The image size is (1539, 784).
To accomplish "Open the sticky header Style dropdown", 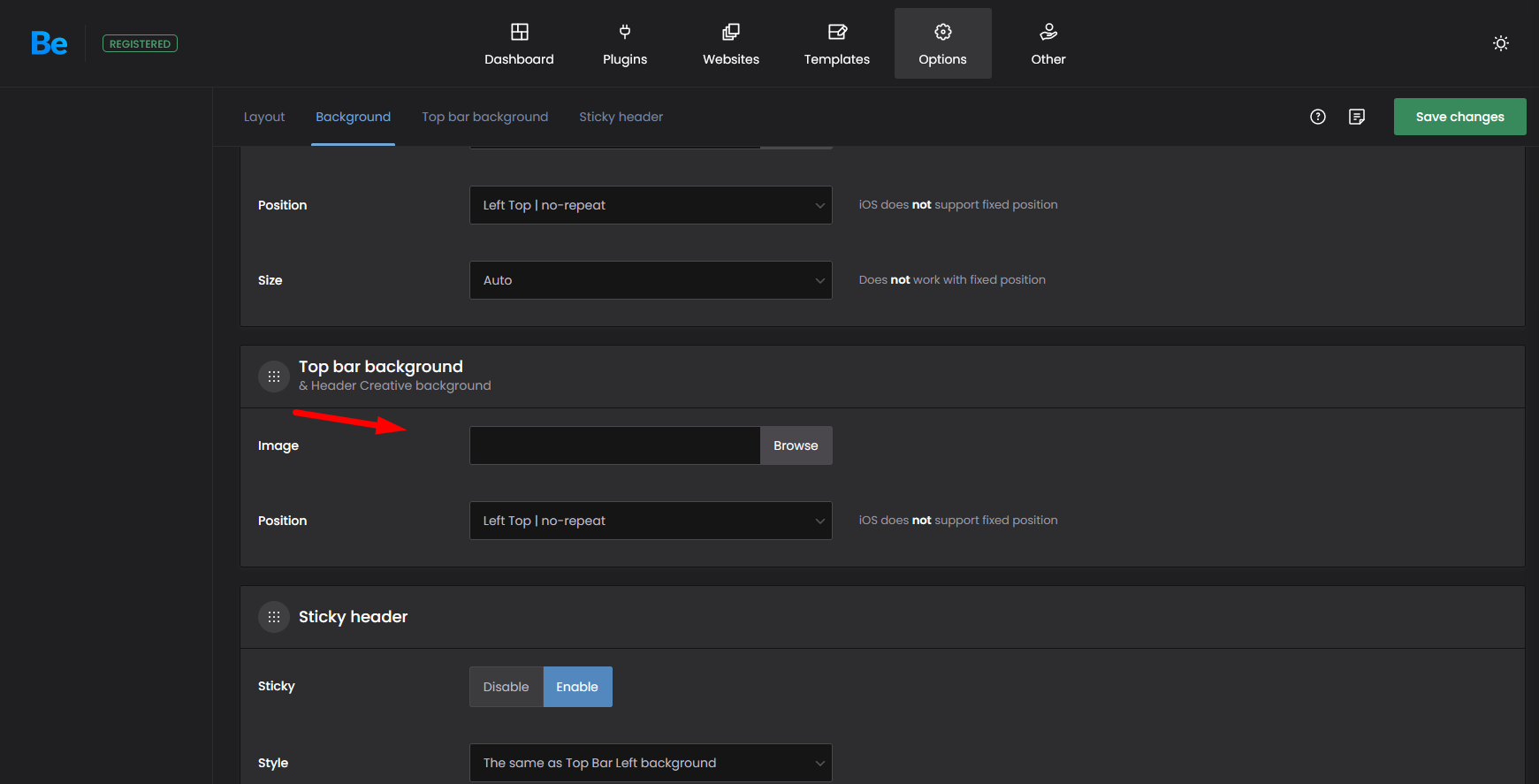I will coord(651,763).
